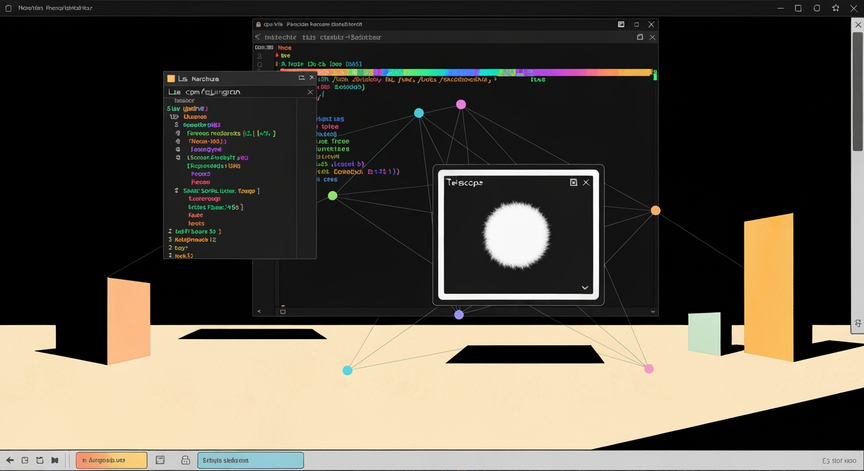Go back using code window tab-row chevron

(x=257, y=37)
